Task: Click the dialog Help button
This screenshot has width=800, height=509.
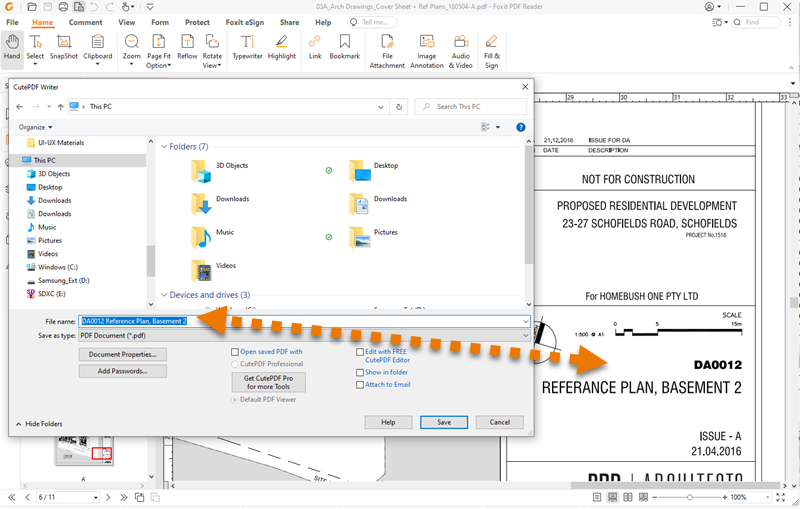Action: [x=388, y=422]
